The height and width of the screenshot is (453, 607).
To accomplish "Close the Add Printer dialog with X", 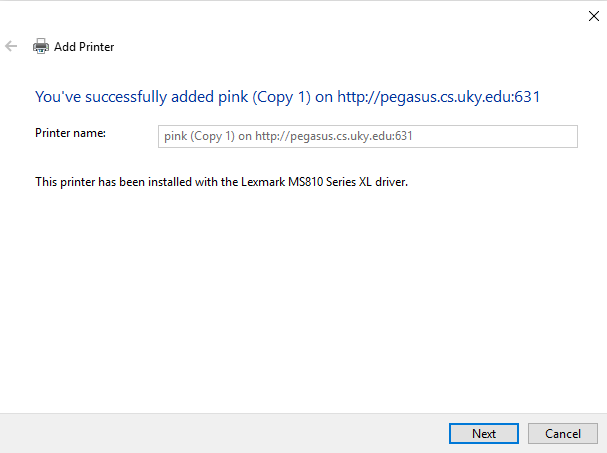I will [593, 16].
